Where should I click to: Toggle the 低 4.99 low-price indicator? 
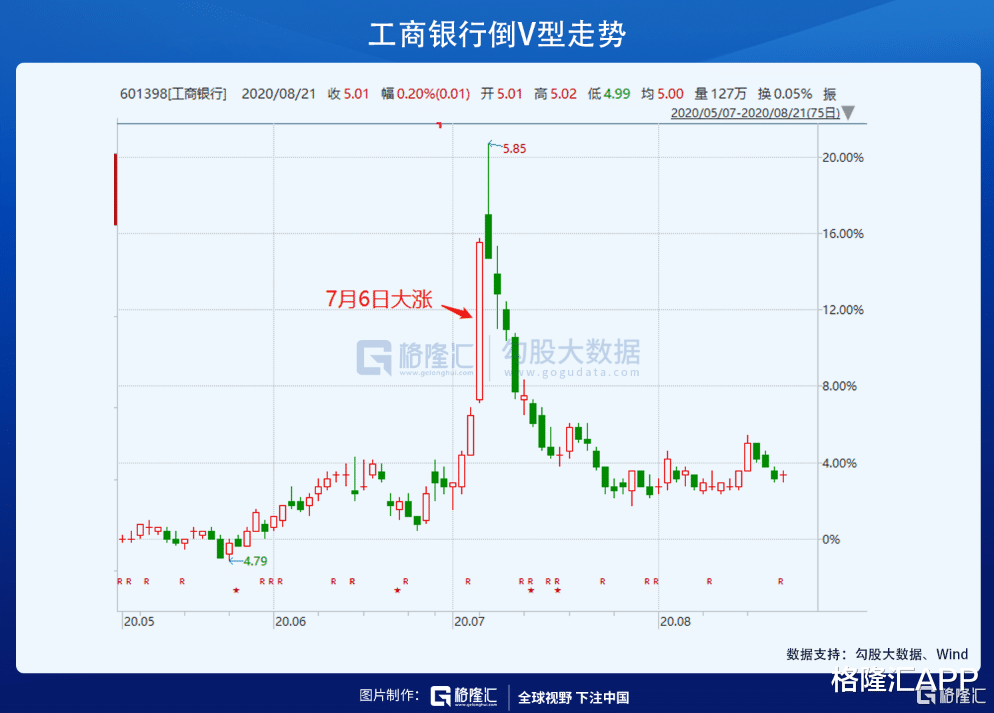point(610,92)
